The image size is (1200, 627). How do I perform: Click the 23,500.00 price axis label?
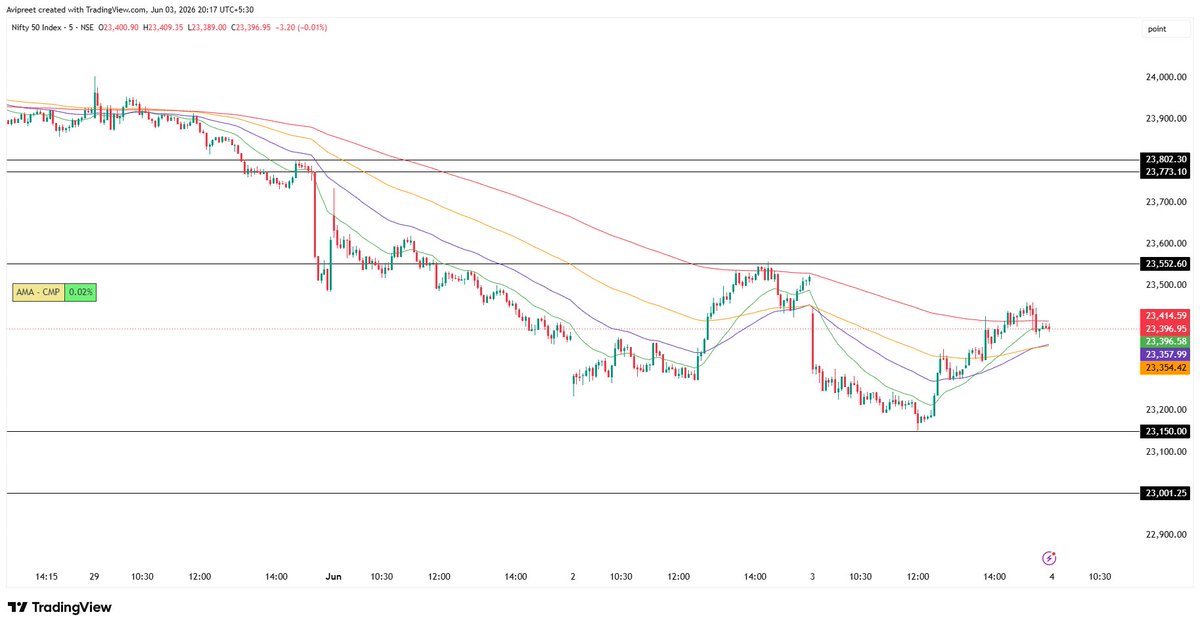coord(1167,285)
